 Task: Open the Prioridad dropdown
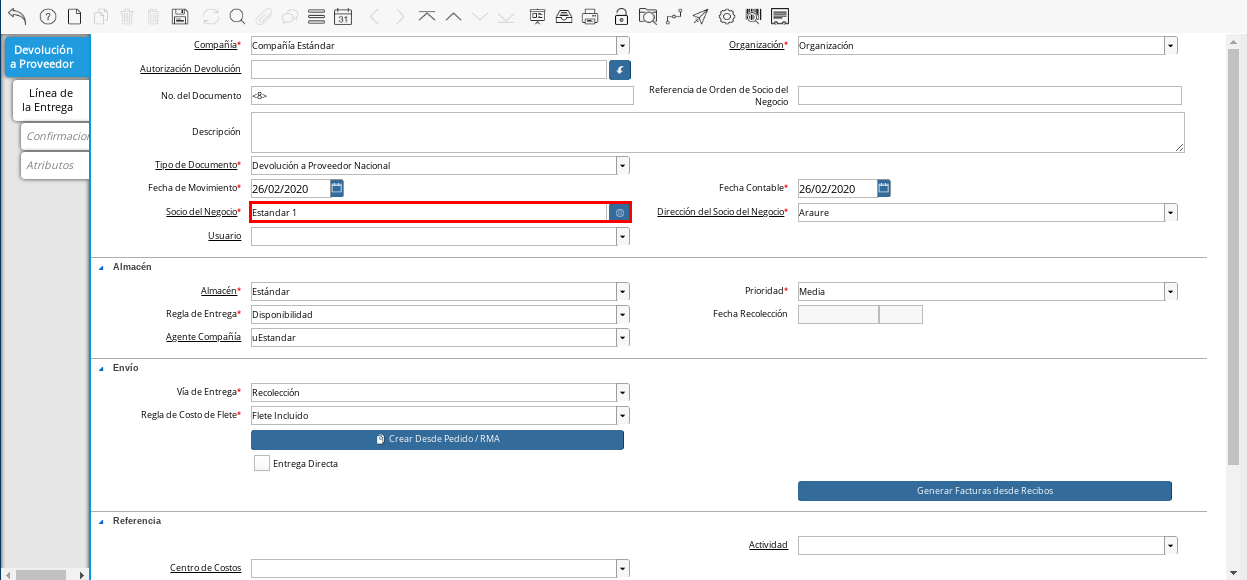click(1170, 291)
